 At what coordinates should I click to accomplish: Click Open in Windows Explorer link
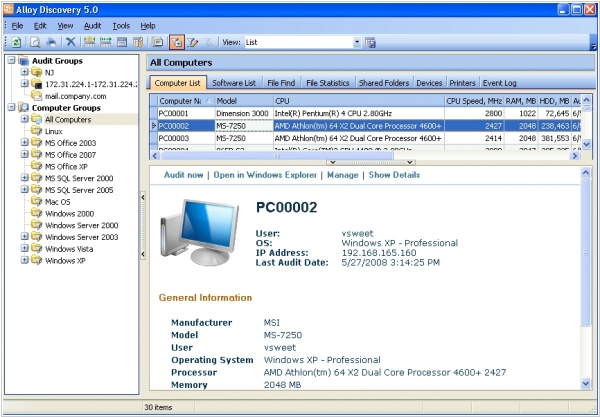coord(265,175)
